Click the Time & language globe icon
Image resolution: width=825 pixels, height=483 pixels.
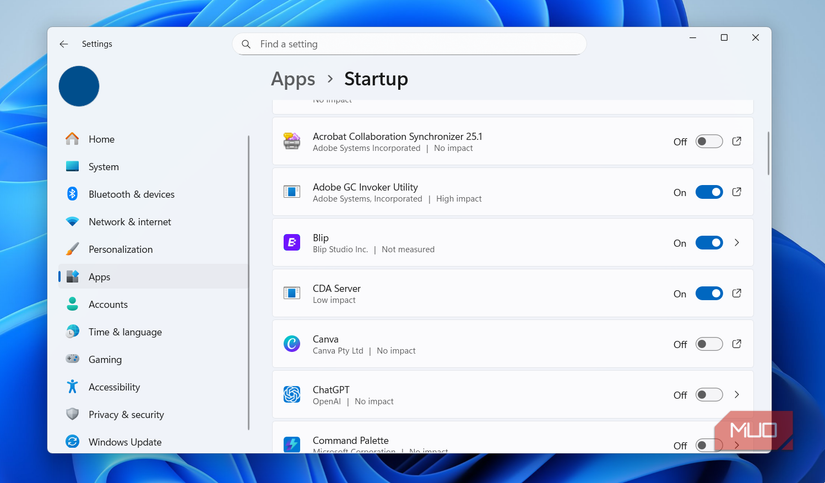tap(72, 331)
